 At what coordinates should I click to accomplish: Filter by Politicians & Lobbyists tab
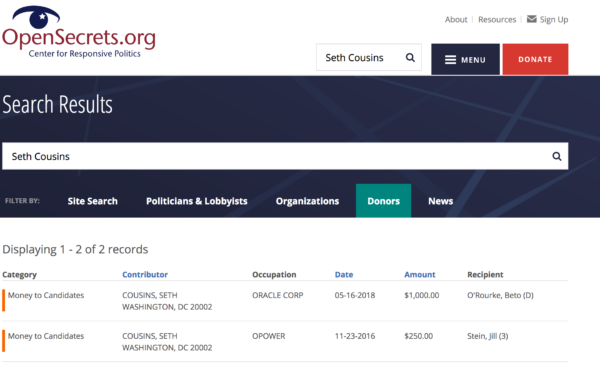pos(197,201)
